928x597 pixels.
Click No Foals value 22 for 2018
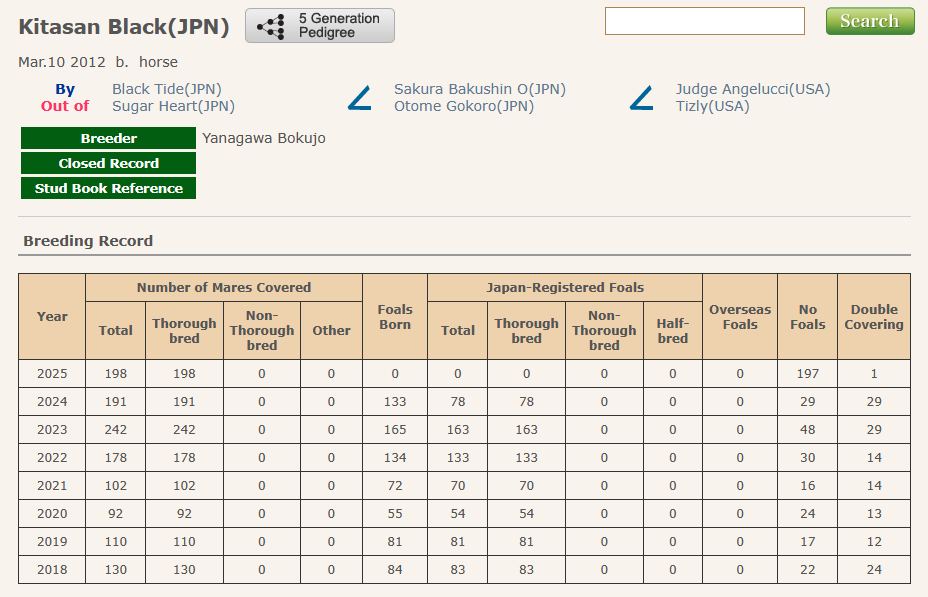pyautogui.click(x=807, y=570)
